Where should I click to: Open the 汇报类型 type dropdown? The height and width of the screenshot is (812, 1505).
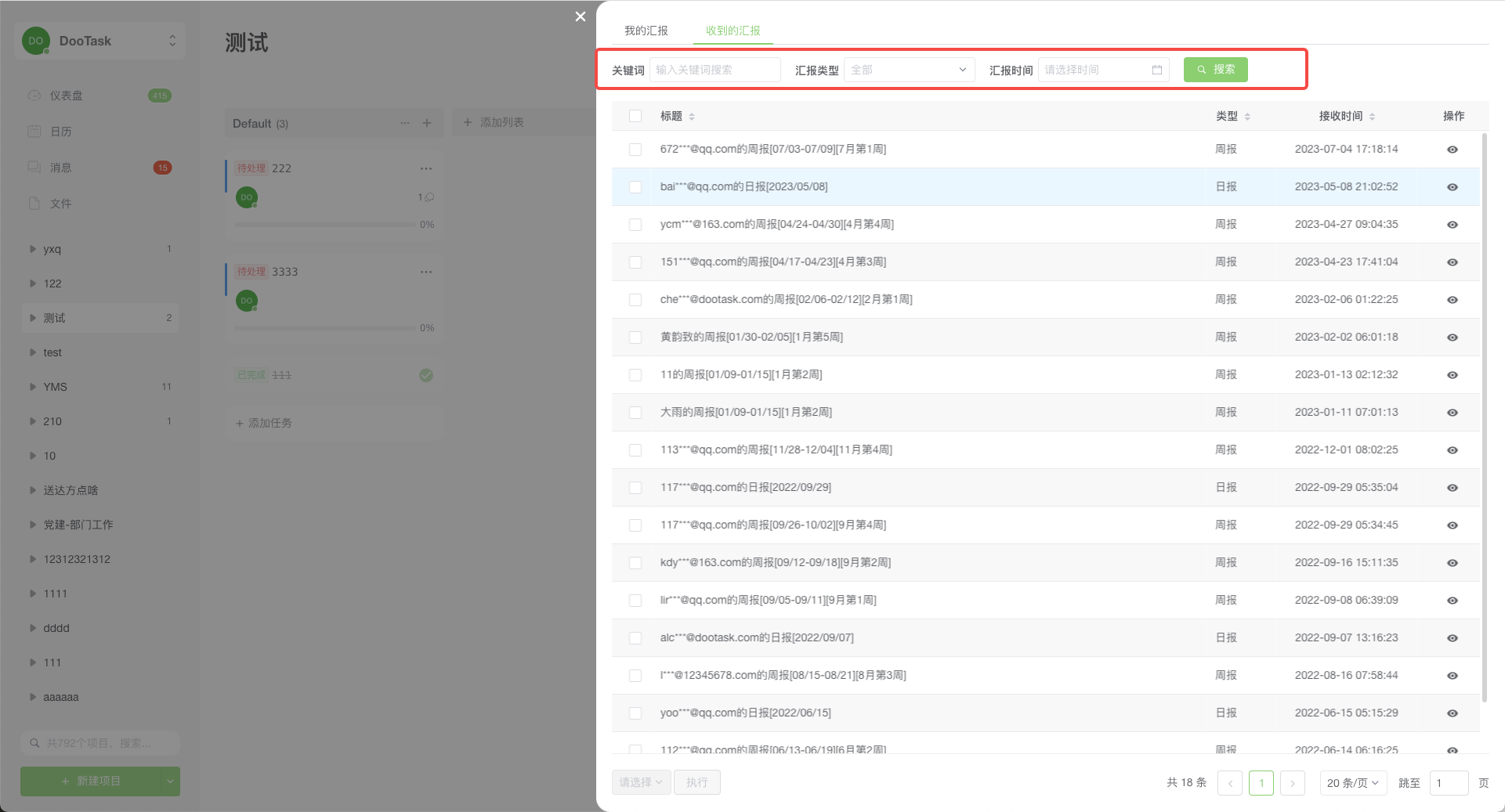[908, 70]
